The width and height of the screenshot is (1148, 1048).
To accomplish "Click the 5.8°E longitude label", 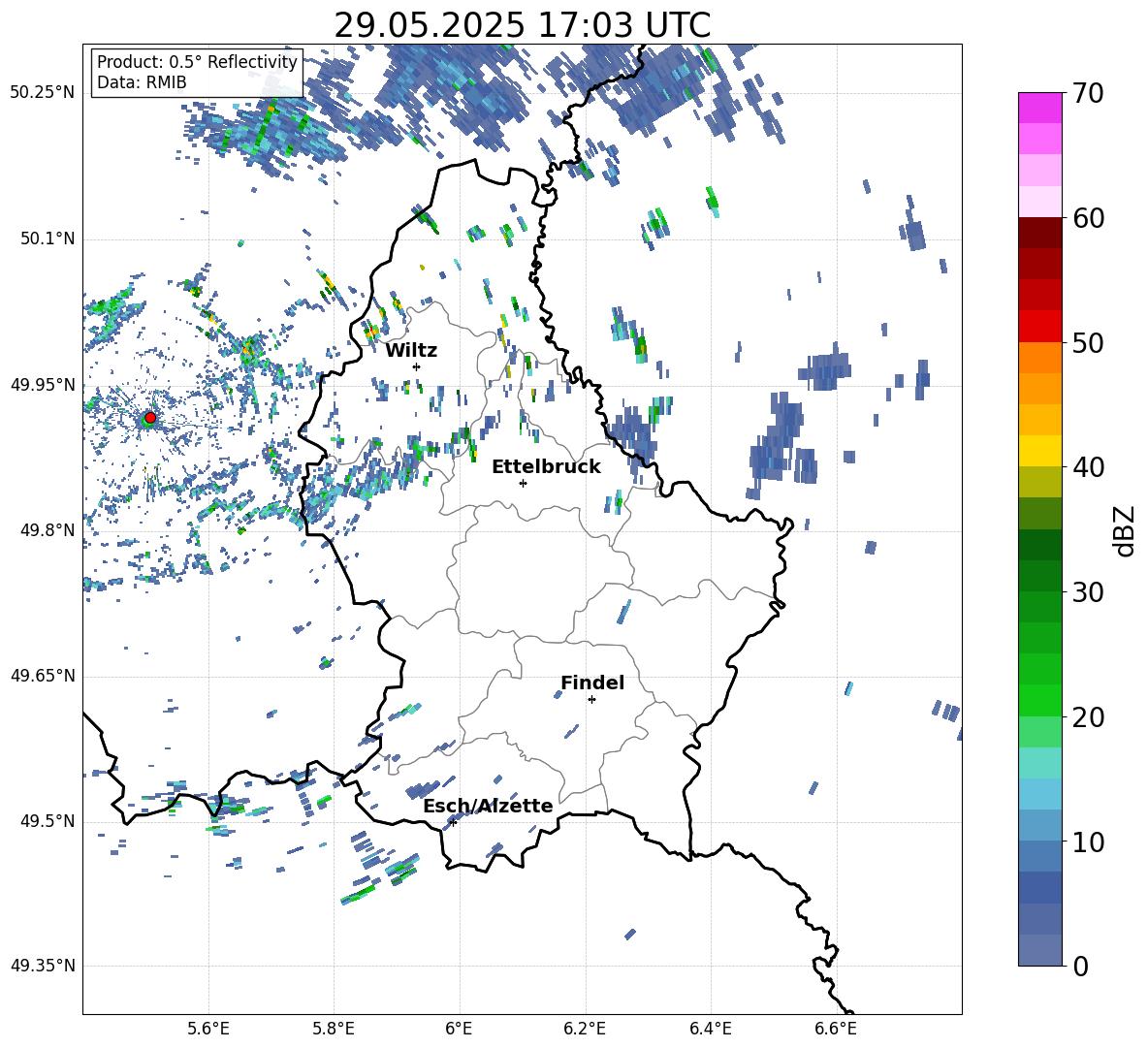I will pyautogui.click(x=334, y=1029).
